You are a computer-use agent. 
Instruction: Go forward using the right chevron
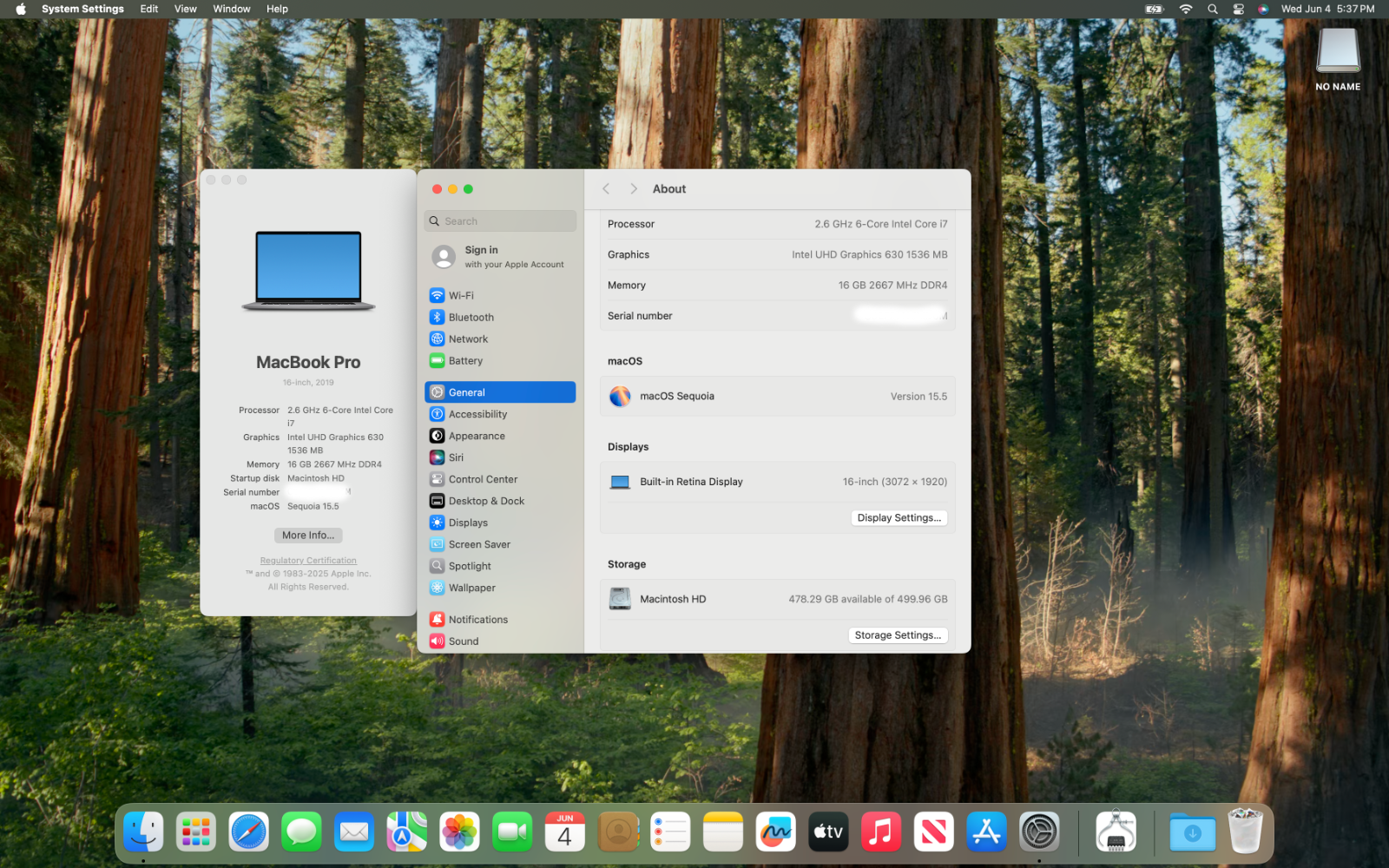pos(634,188)
